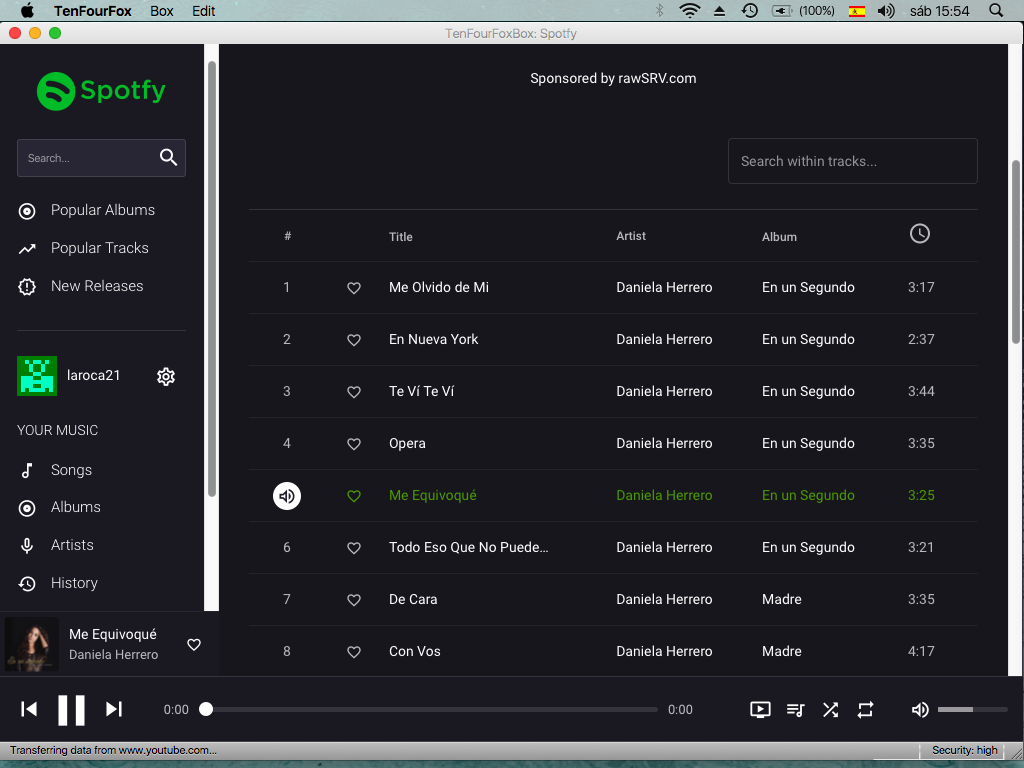Open the play queue icon
The height and width of the screenshot is (768, 1024).
[x=795, y=710]
